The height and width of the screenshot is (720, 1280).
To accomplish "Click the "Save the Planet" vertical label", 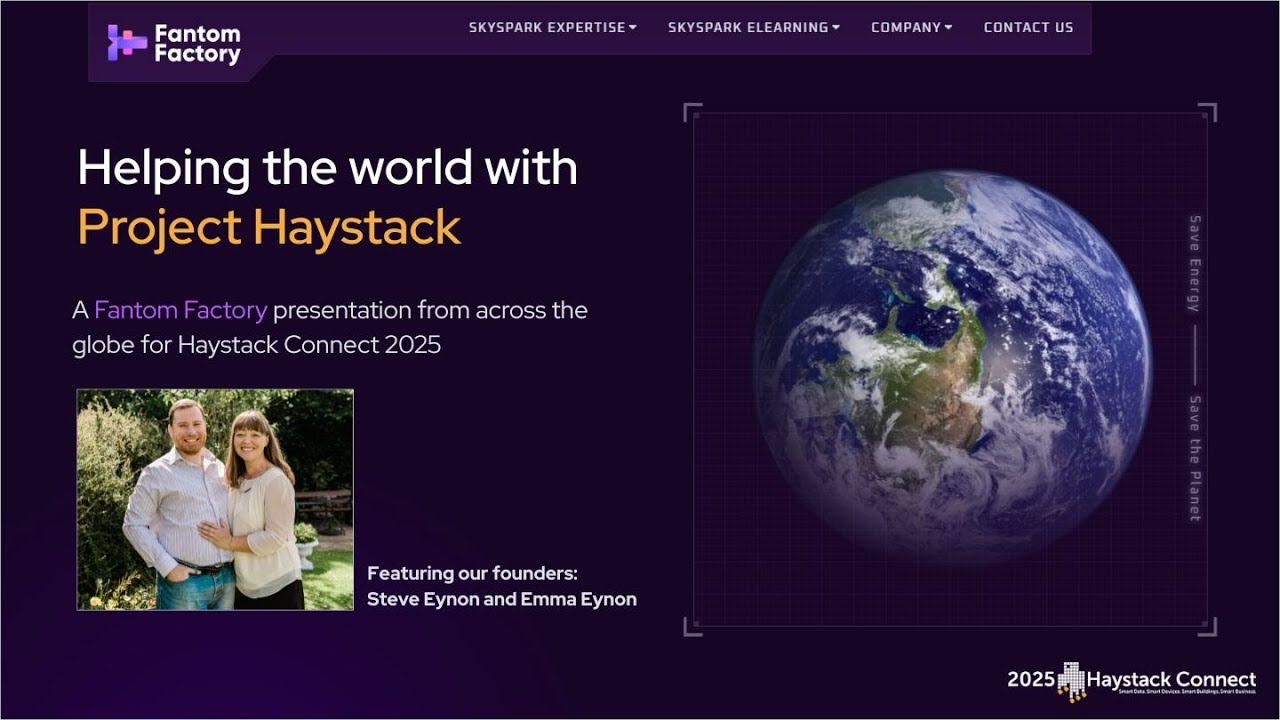I will click(x=1194, y=458).
